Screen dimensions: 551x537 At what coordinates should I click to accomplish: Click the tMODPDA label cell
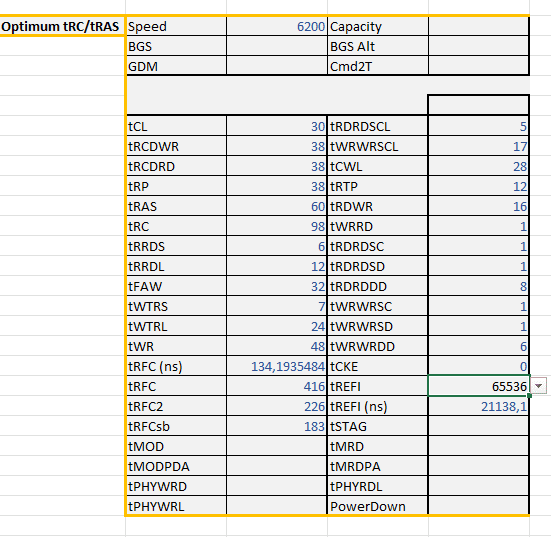click(x=176, y=466)
